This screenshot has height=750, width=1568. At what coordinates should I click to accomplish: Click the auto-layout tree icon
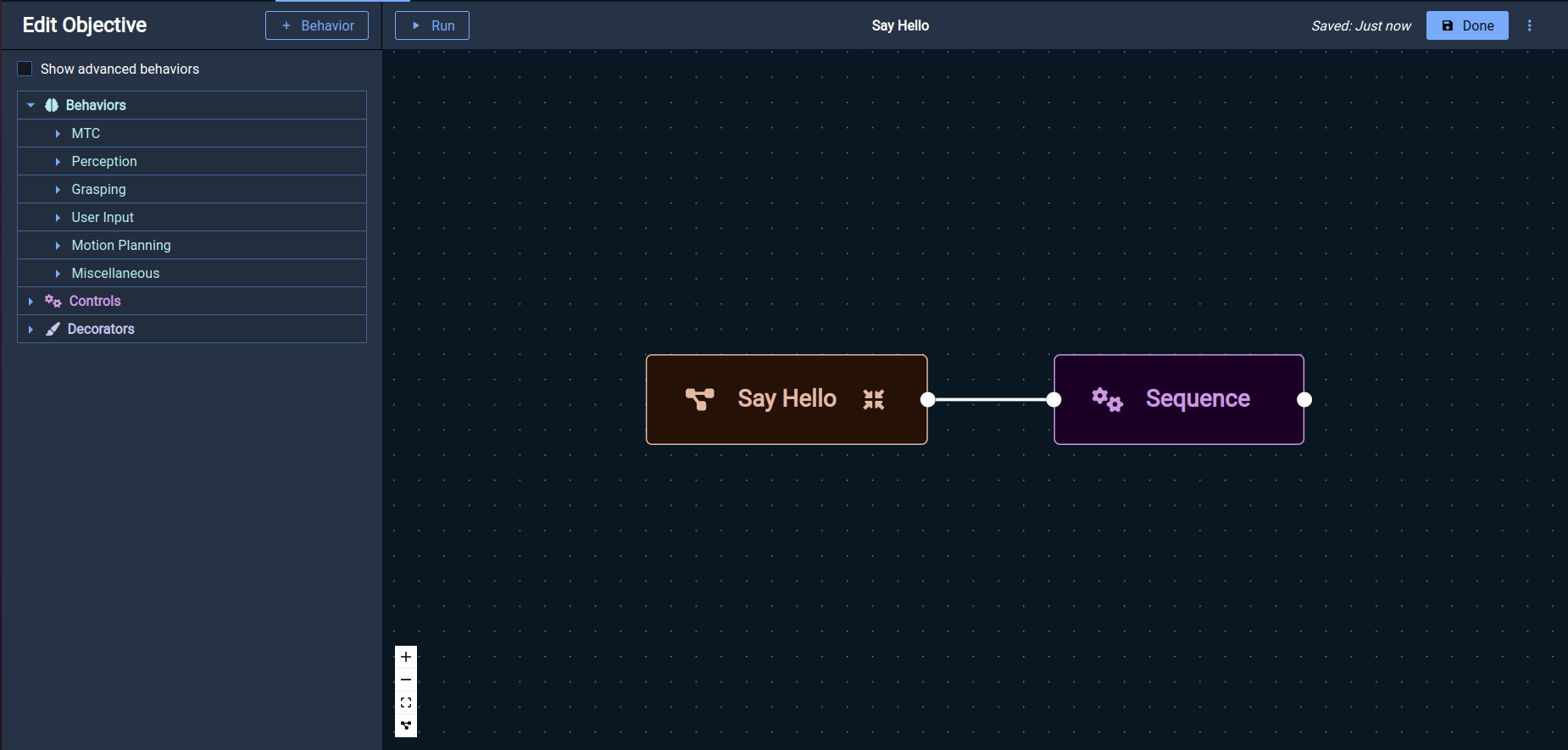[x=406, y=725]
